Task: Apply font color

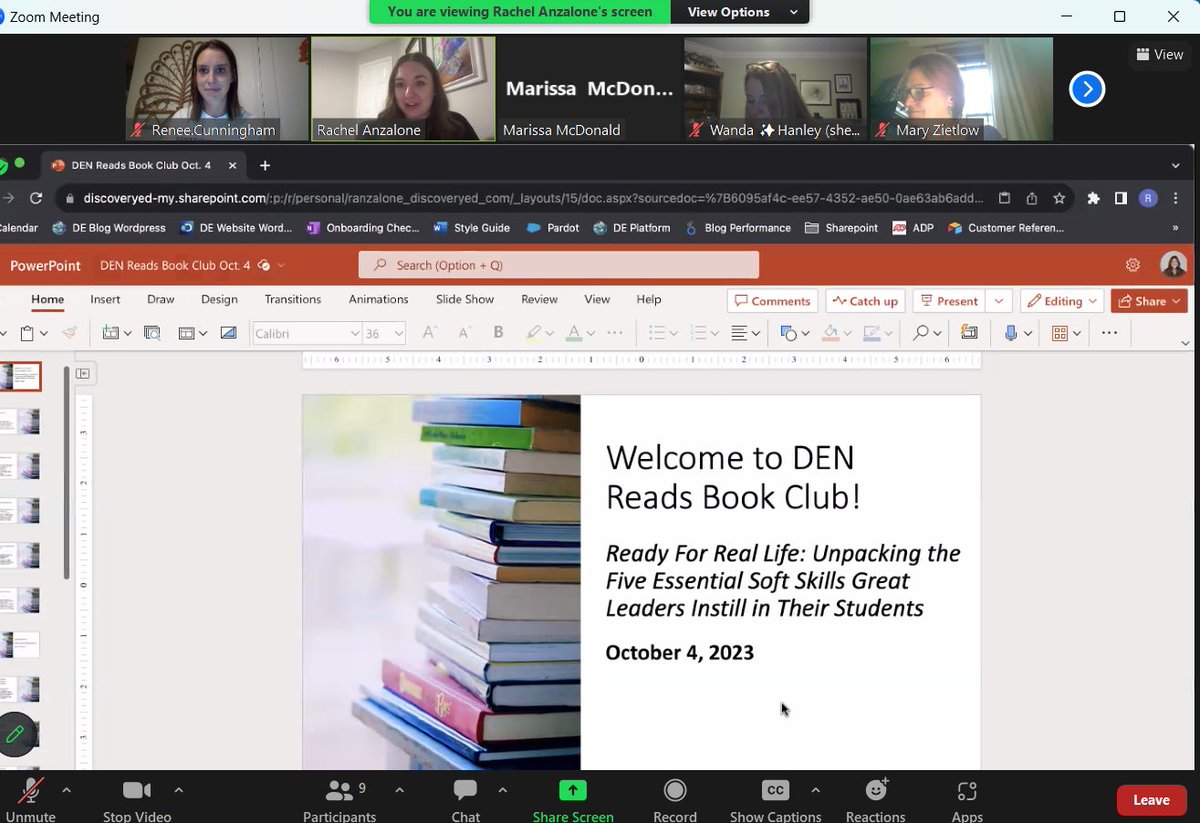Action: click(574, 333)
